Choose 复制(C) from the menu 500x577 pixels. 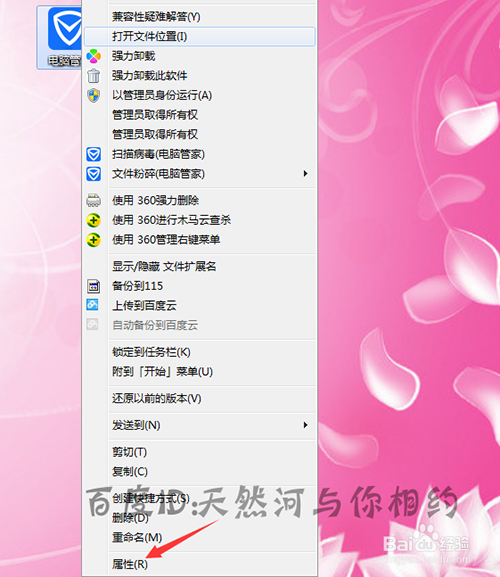(200, 472)
